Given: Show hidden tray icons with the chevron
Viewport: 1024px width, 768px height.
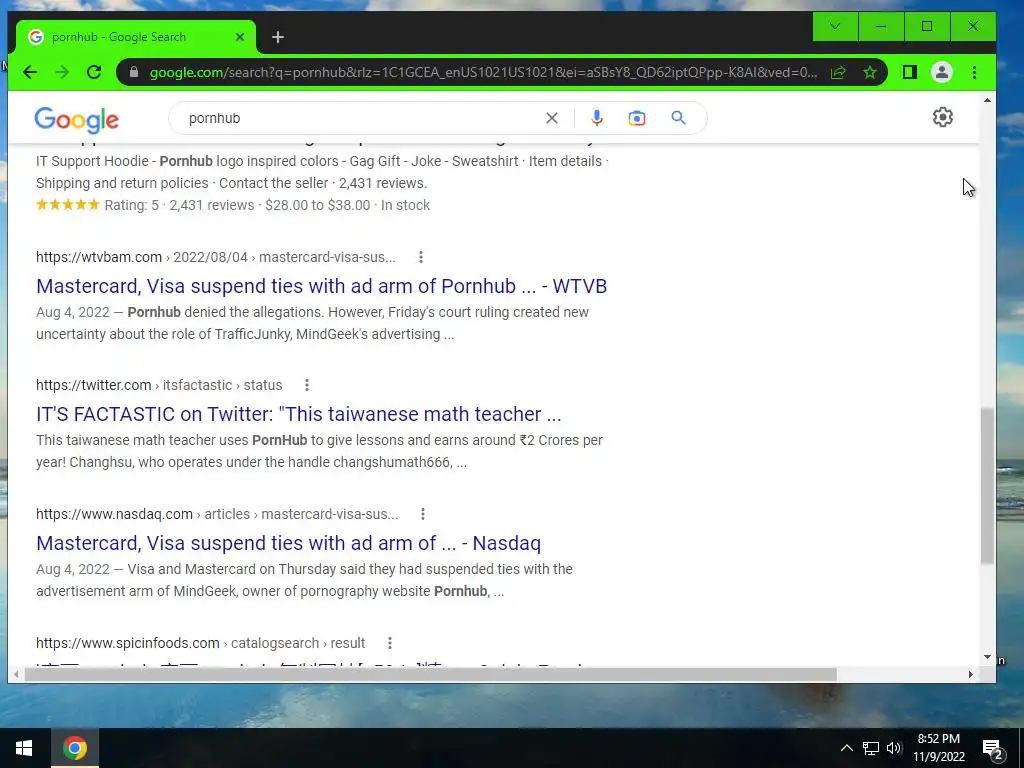Looking at the screenshot, I should (x=846, y=748).
